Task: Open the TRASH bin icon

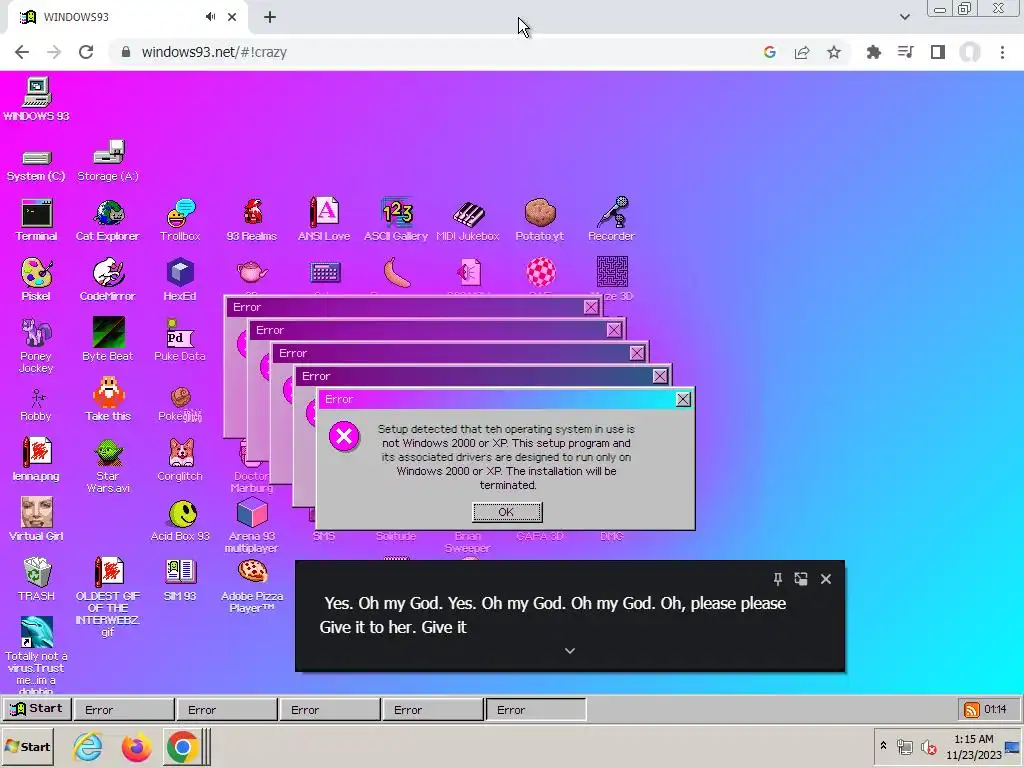Action: (36, 580)
